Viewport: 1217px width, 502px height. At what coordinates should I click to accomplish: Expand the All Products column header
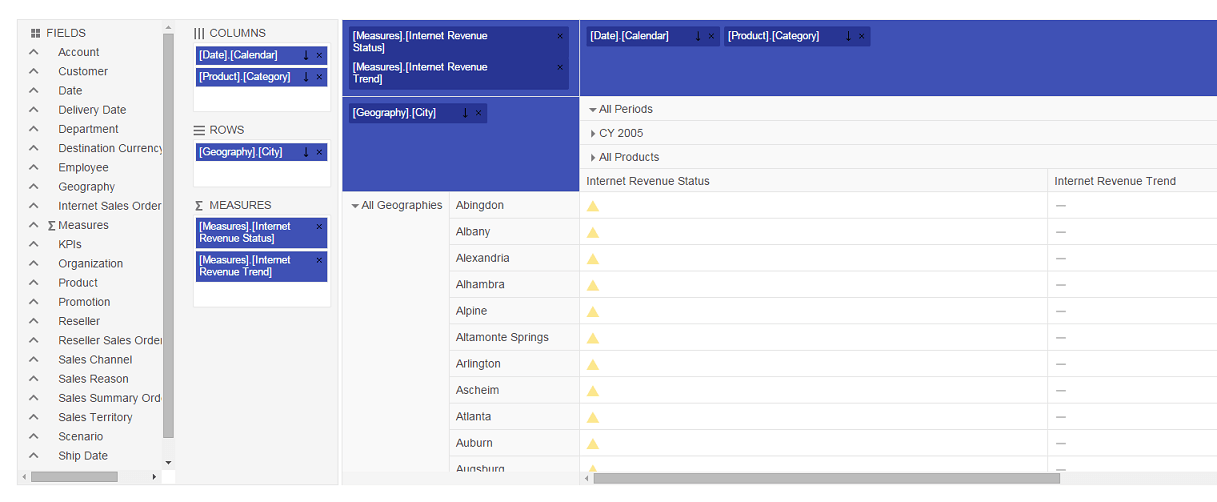tap(593, 158)
